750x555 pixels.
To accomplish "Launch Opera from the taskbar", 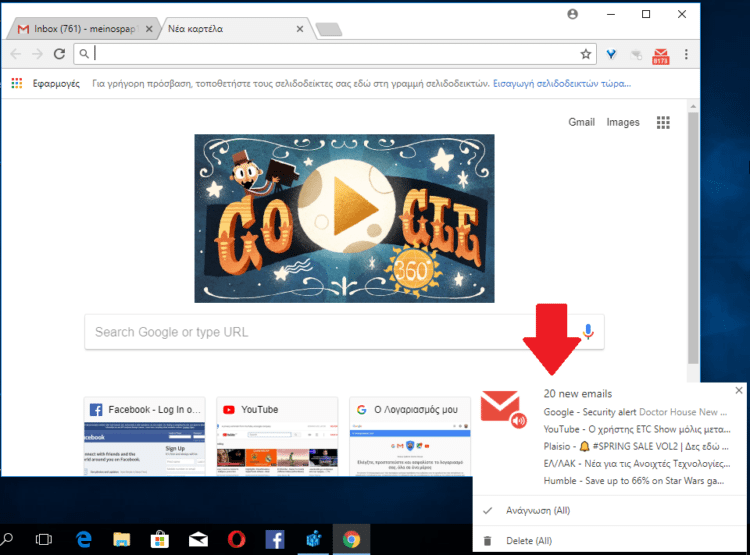I will tap(236, 540).
